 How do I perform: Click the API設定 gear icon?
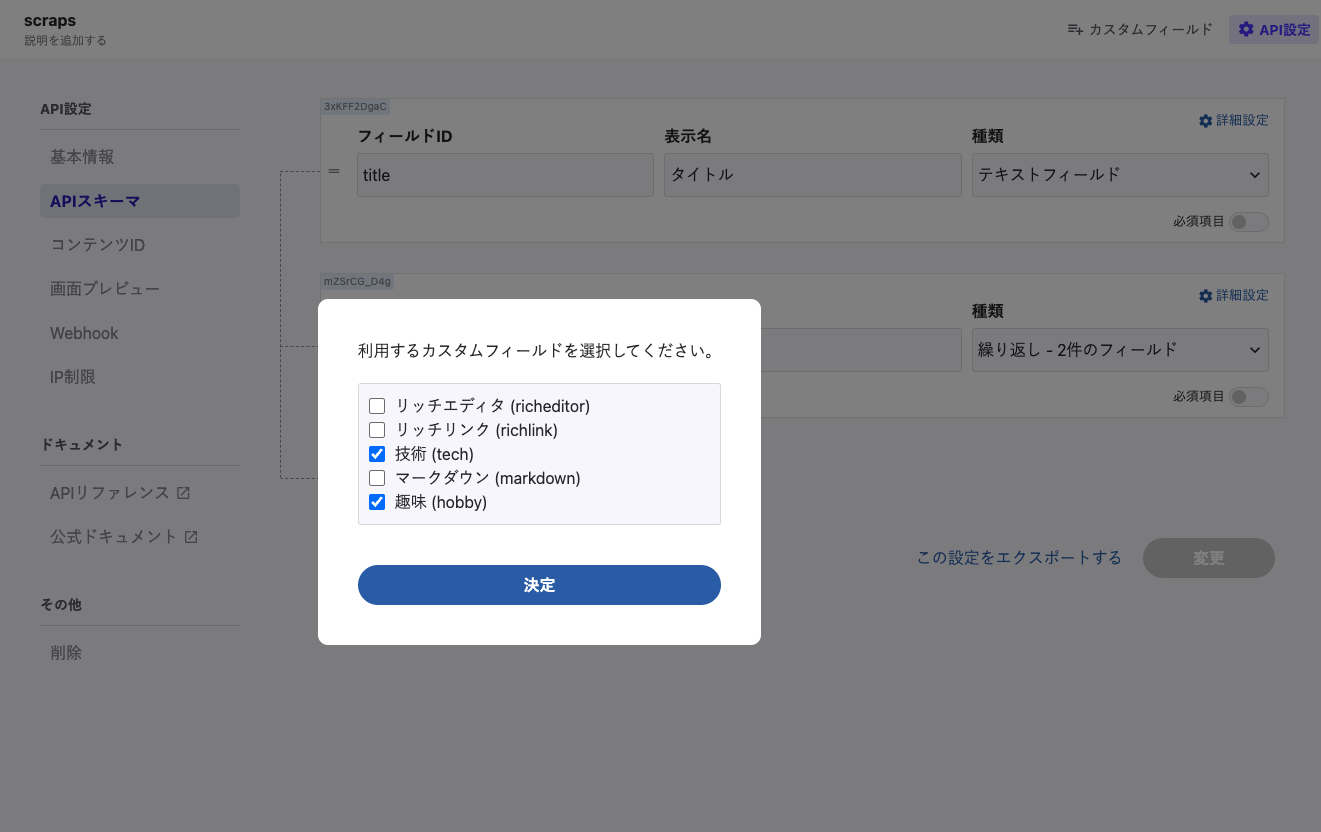(1245, 30)
